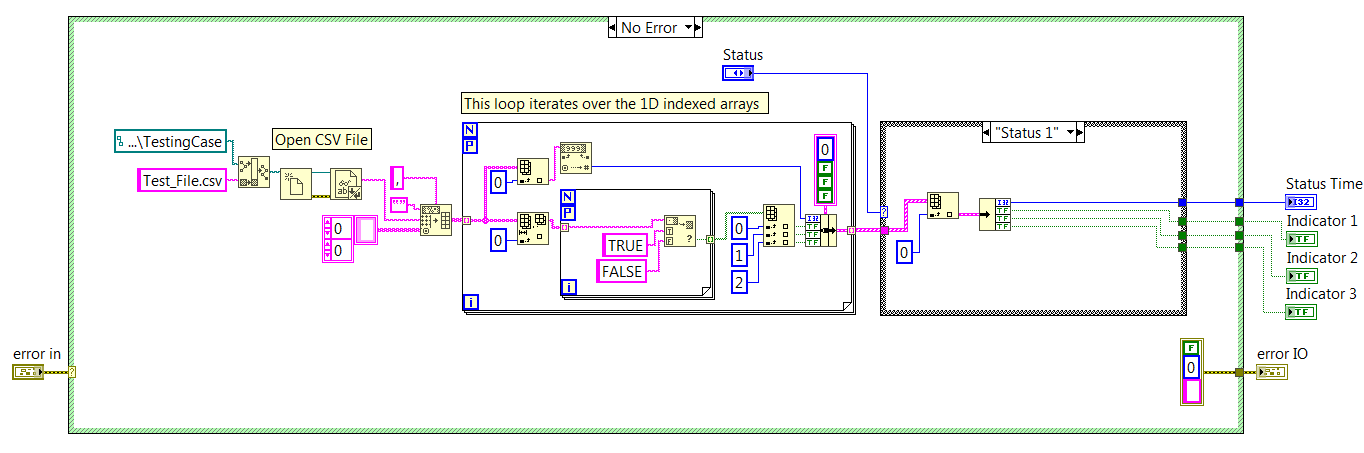Click the FALSE string constant

click(x=621, y=270)
